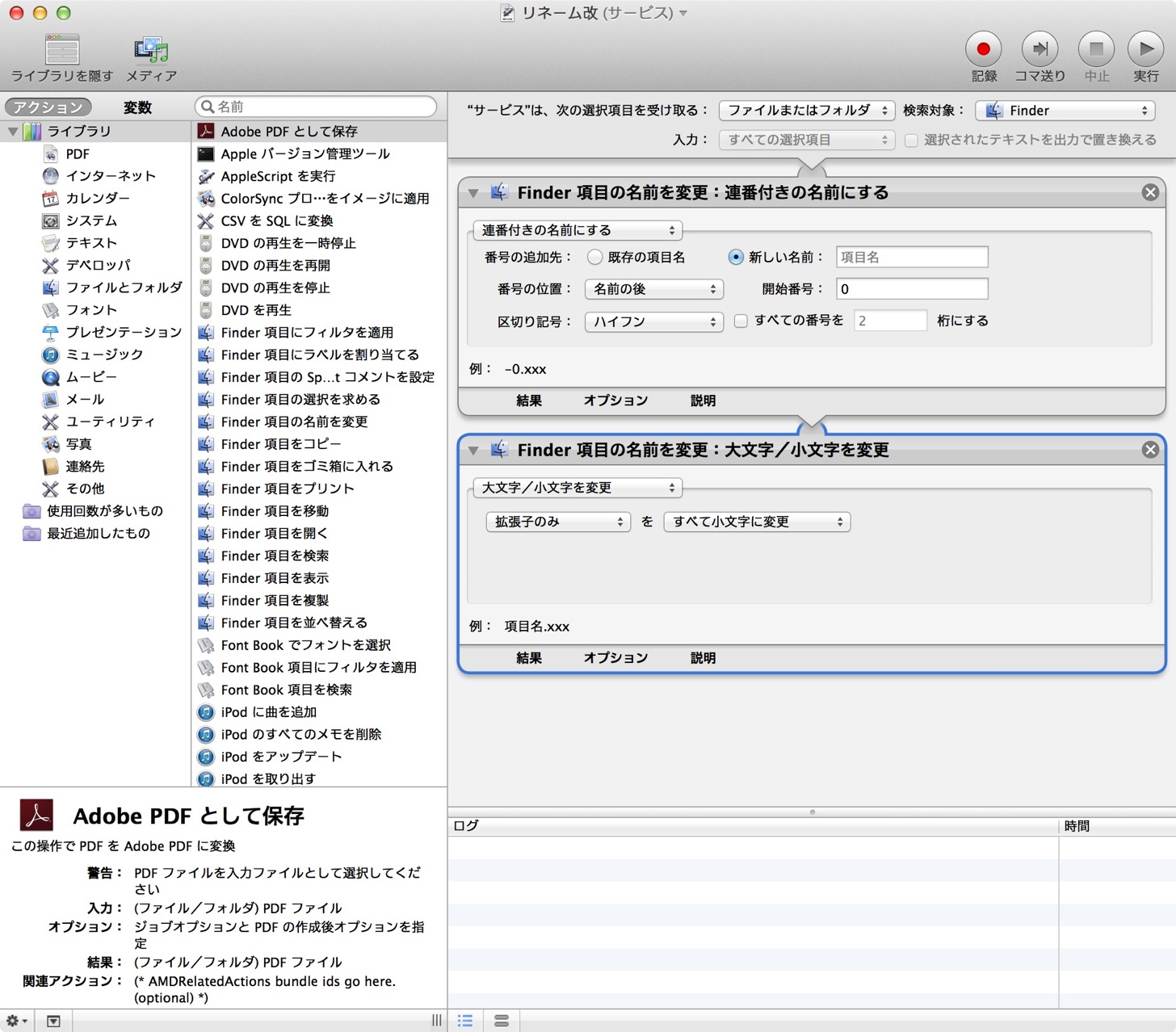Screen dimensions: 1176x1032
Task: Open the Media (メディア) browser
Action: coord(151,58)
